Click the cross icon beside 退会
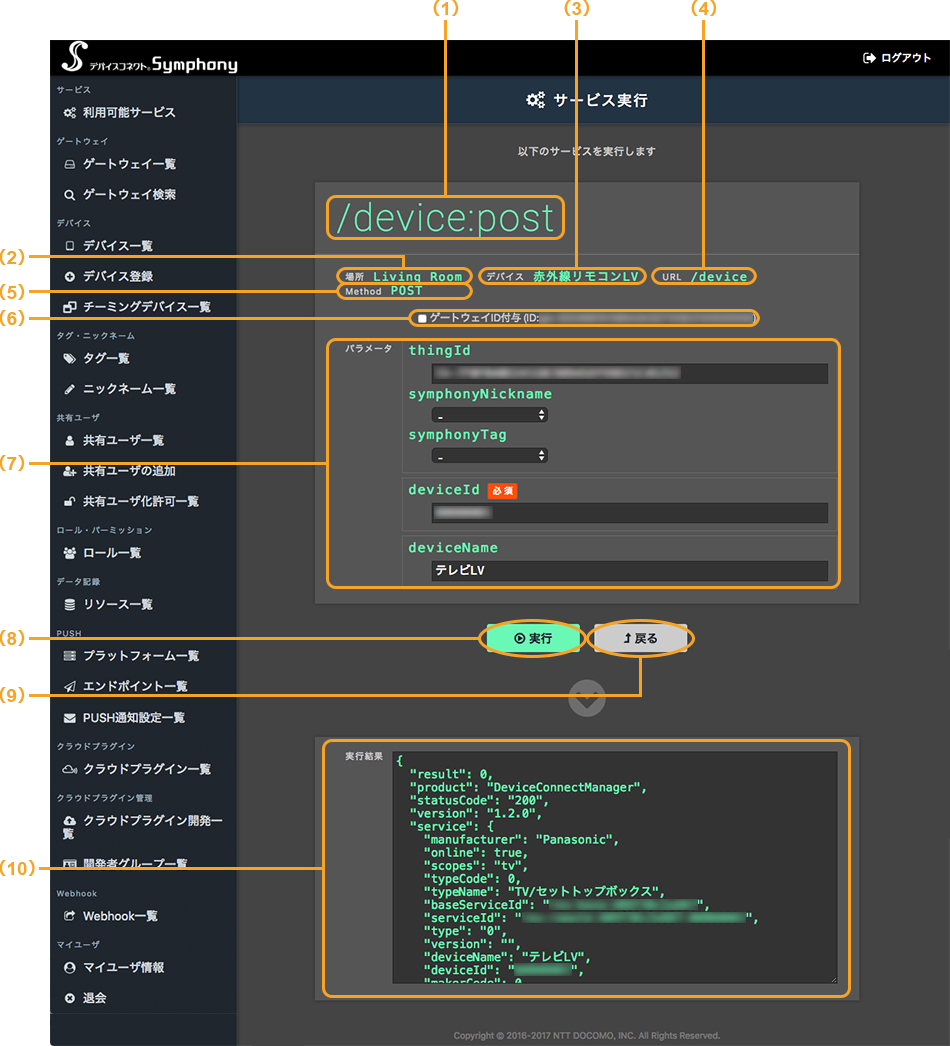950x1046 pixels. (69, 998)
